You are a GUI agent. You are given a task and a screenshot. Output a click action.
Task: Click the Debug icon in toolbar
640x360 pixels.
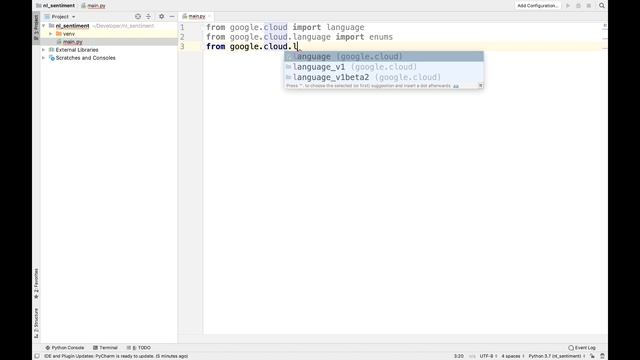(578, 6)
